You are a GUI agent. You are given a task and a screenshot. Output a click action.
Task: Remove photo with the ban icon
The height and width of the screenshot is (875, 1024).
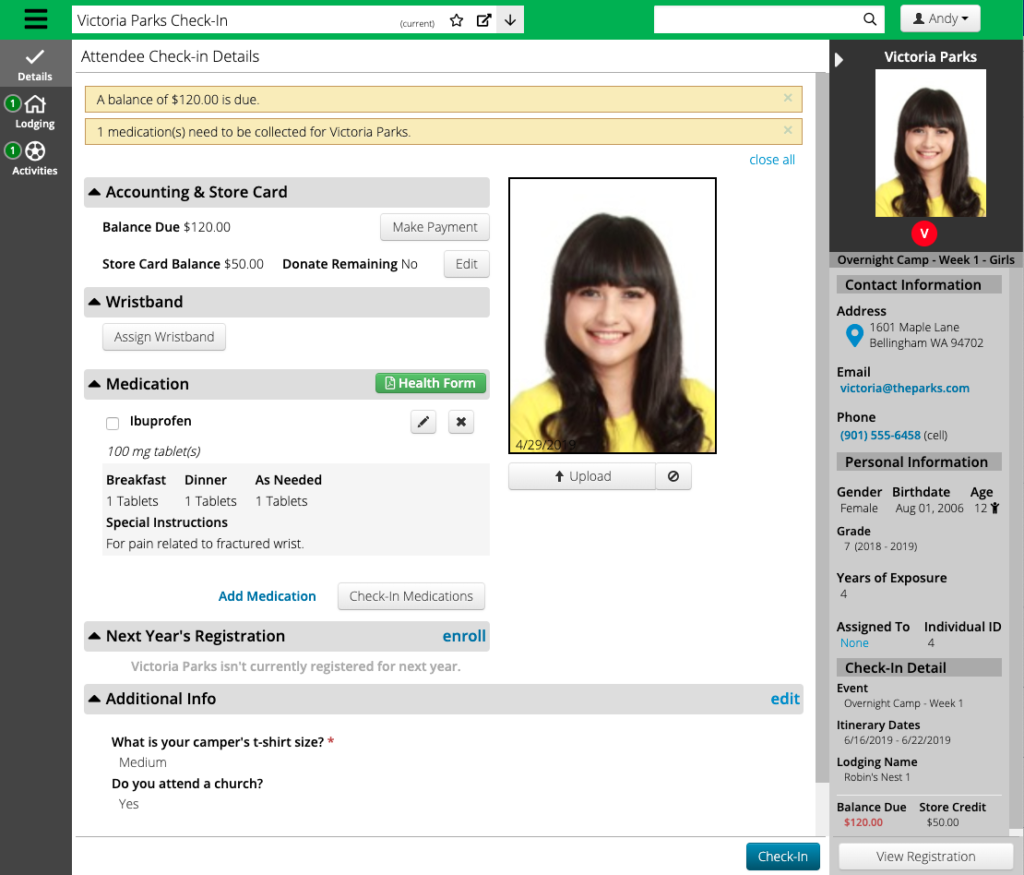(673, 476)
